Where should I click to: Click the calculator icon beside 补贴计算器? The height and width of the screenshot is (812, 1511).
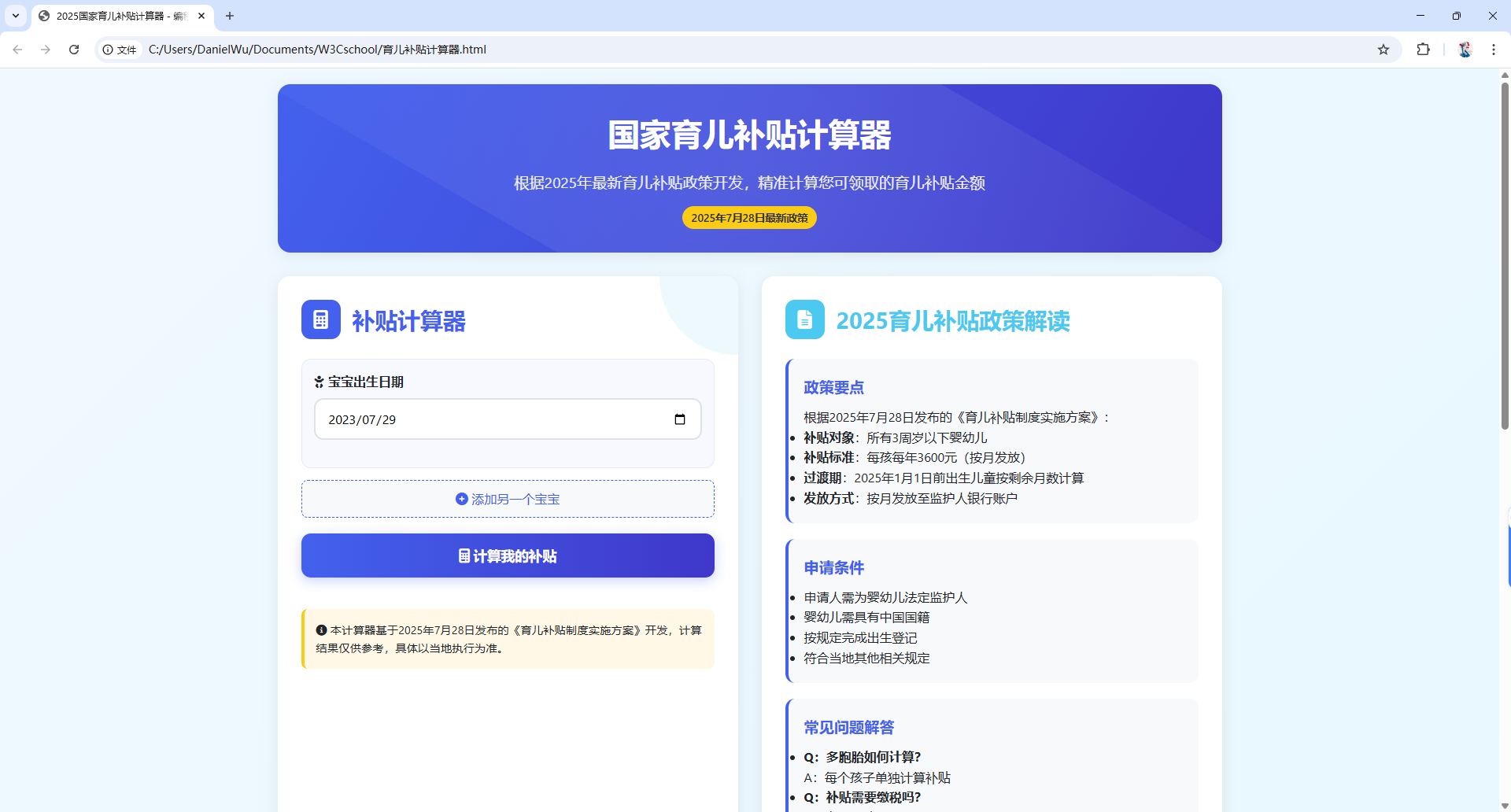pyautogui.click(x=320, y=319)
